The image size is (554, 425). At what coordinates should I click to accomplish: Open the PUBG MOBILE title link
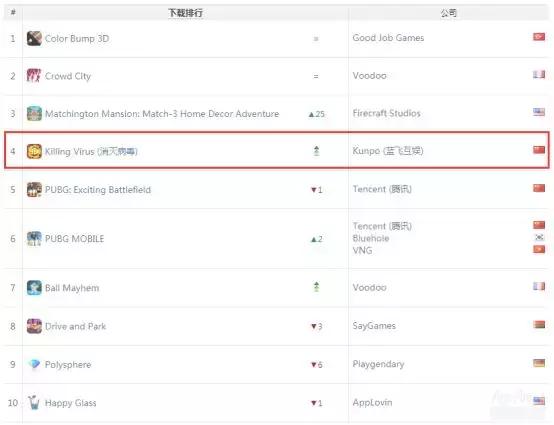[x=75, y=239]
